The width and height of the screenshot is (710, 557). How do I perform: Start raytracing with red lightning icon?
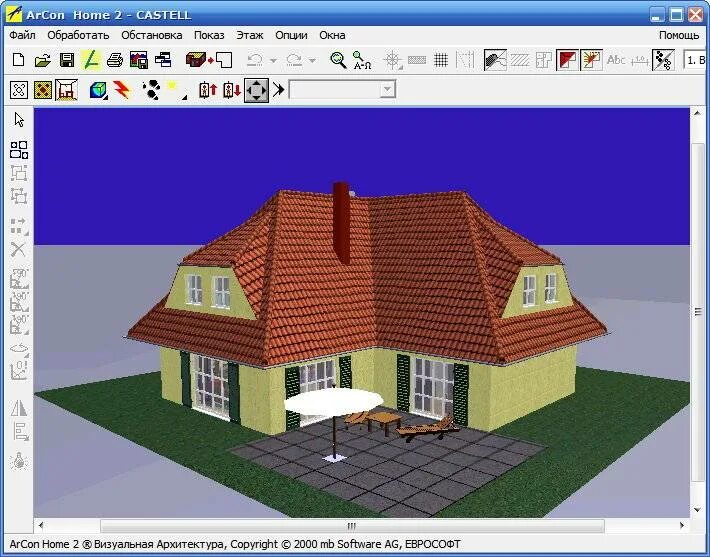point(122,90)
